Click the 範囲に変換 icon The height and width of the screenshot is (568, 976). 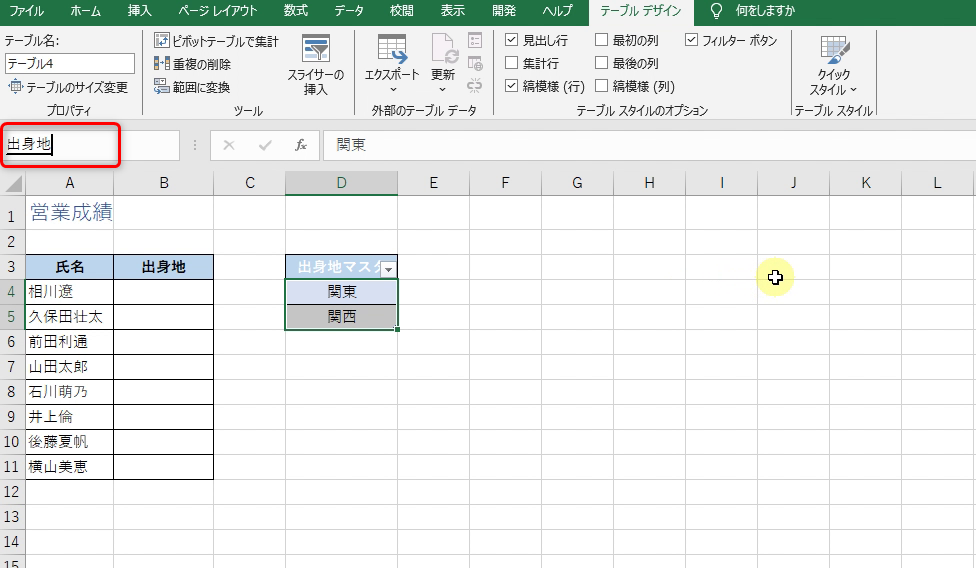162,87
